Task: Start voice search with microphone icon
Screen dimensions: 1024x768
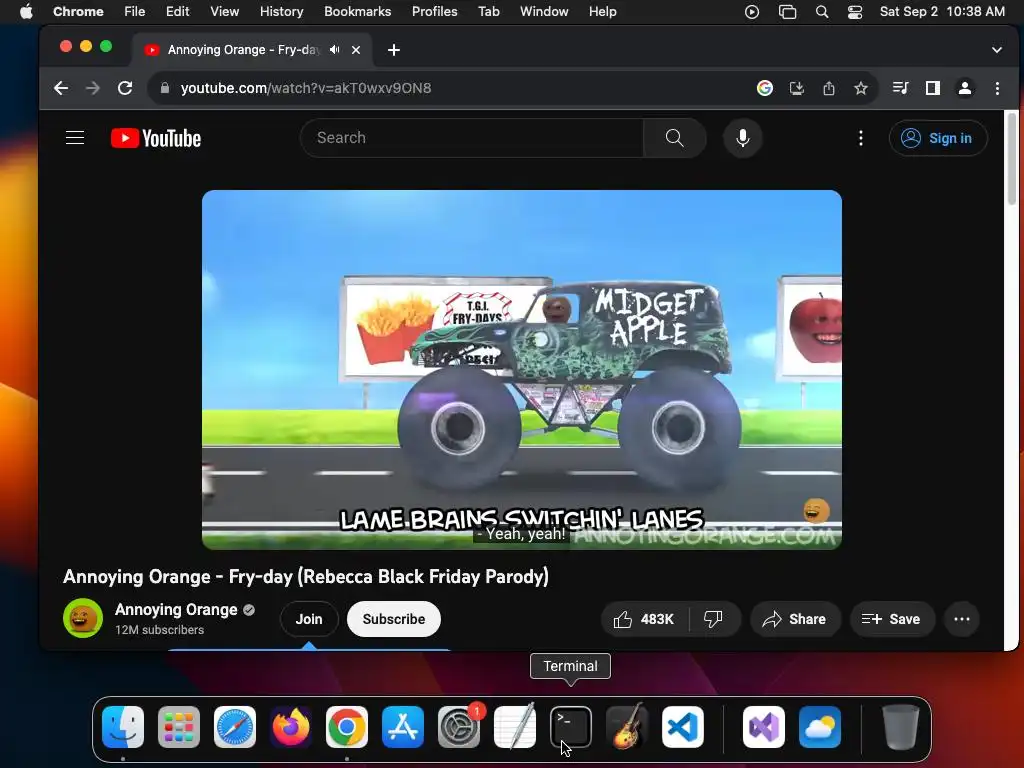Action: (743, 138)
